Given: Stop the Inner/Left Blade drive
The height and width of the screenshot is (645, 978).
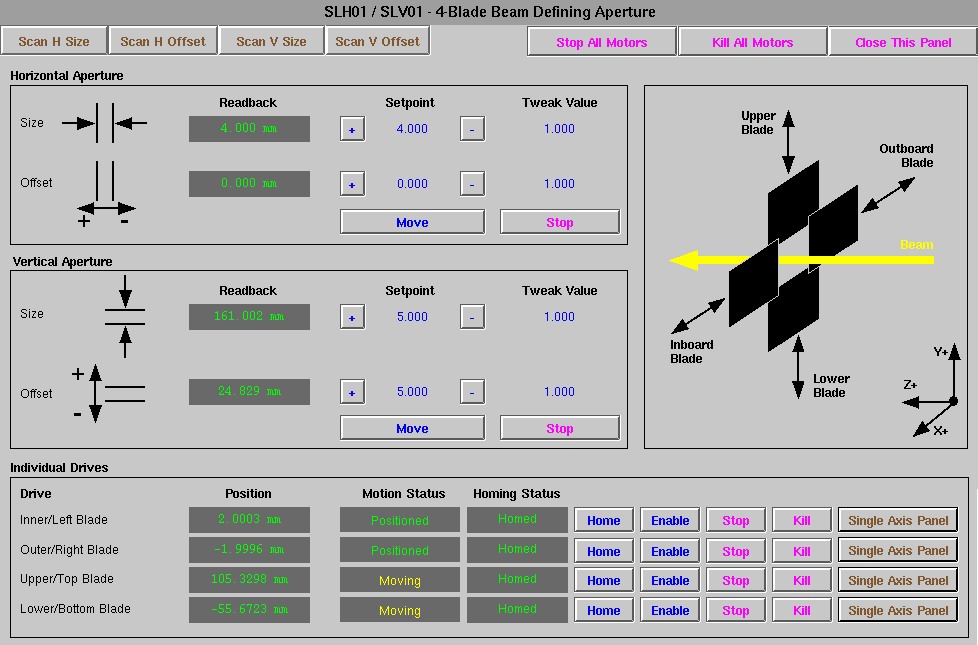Looking at the screenshot, I should 736,520.
